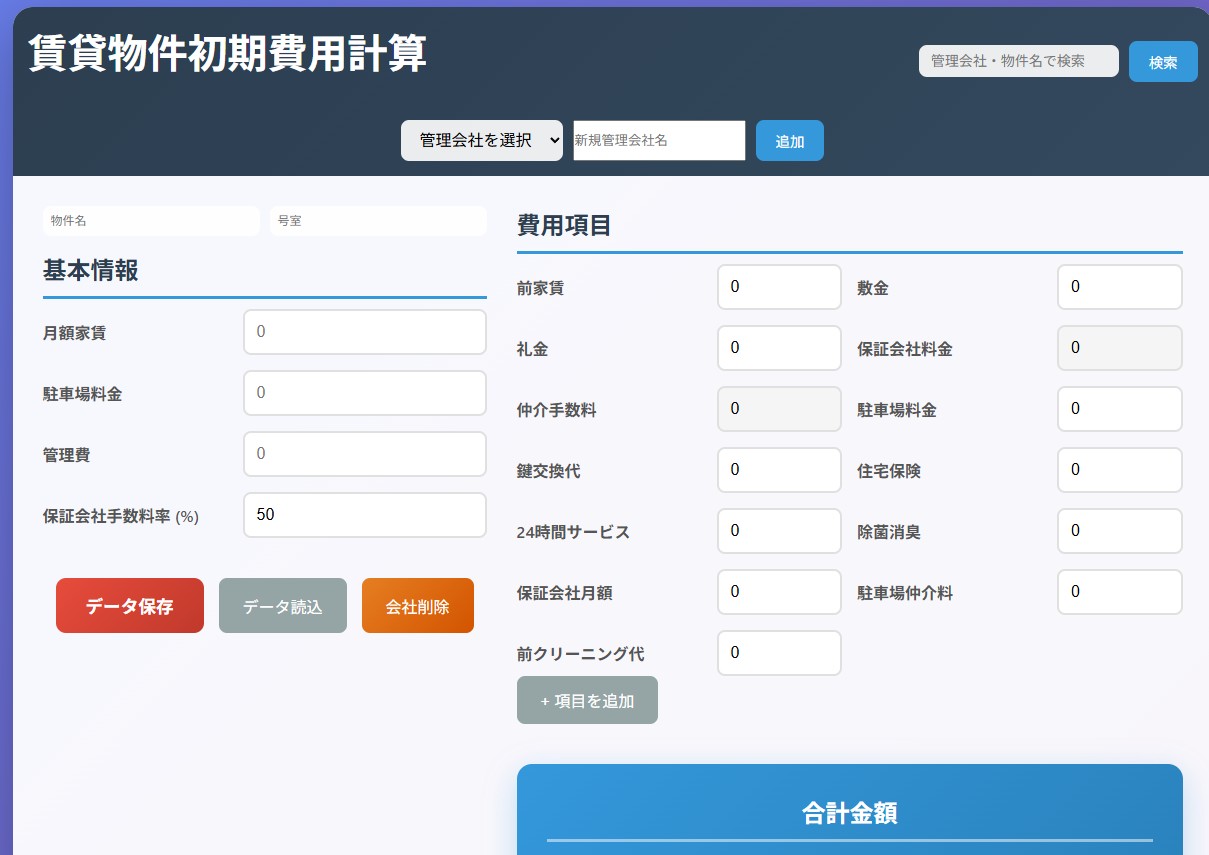Screen dimensions: 1209x855
Task: Click the 住宅保険 amount field
Action: point(1119,470)
